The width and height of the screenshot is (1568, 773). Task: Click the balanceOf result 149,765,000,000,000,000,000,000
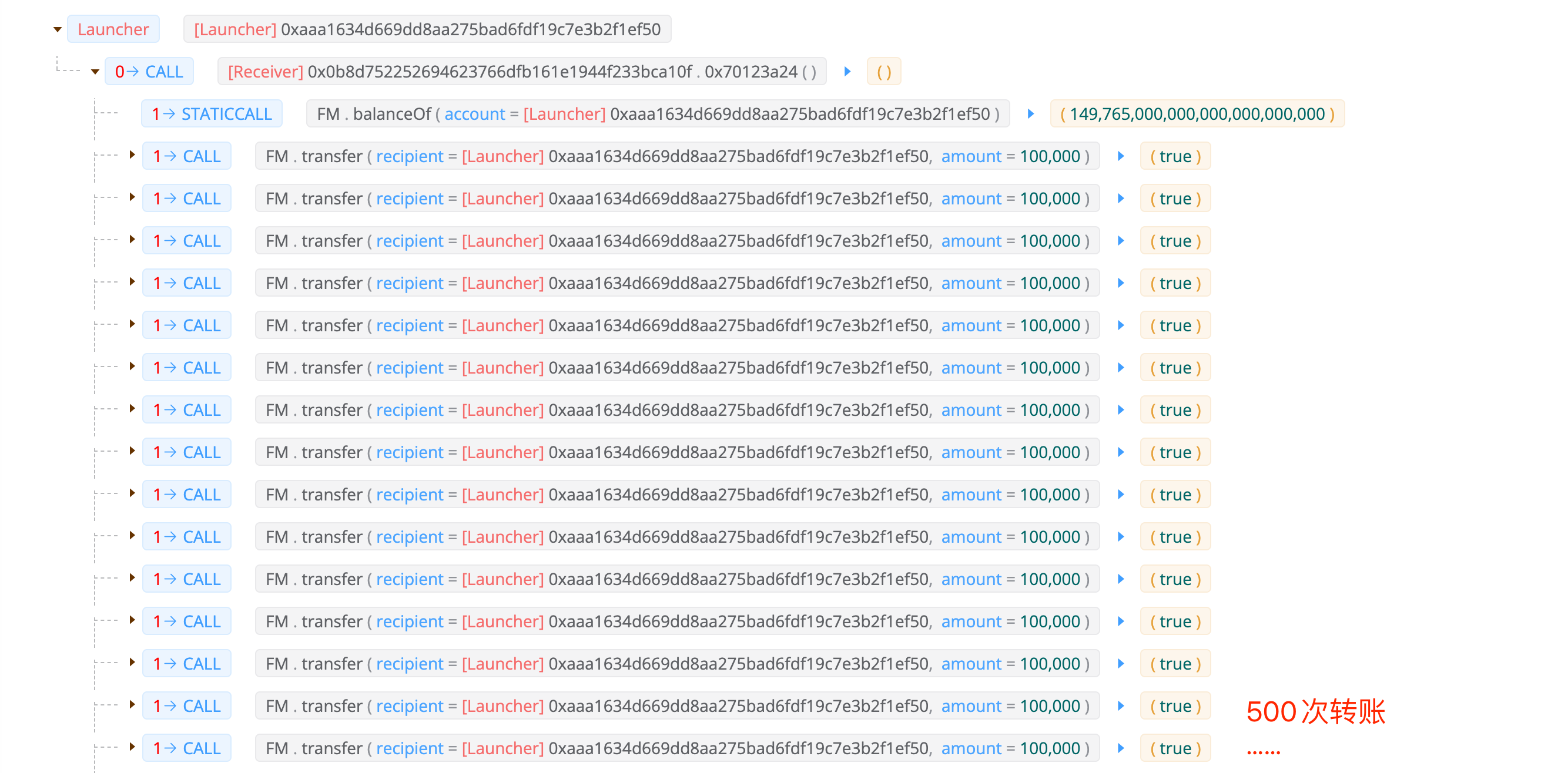tap(1197, 114)
